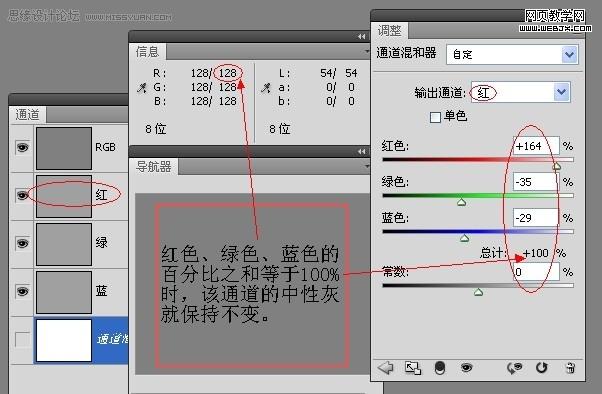Click the 绿 channel name label

point(101,242)
